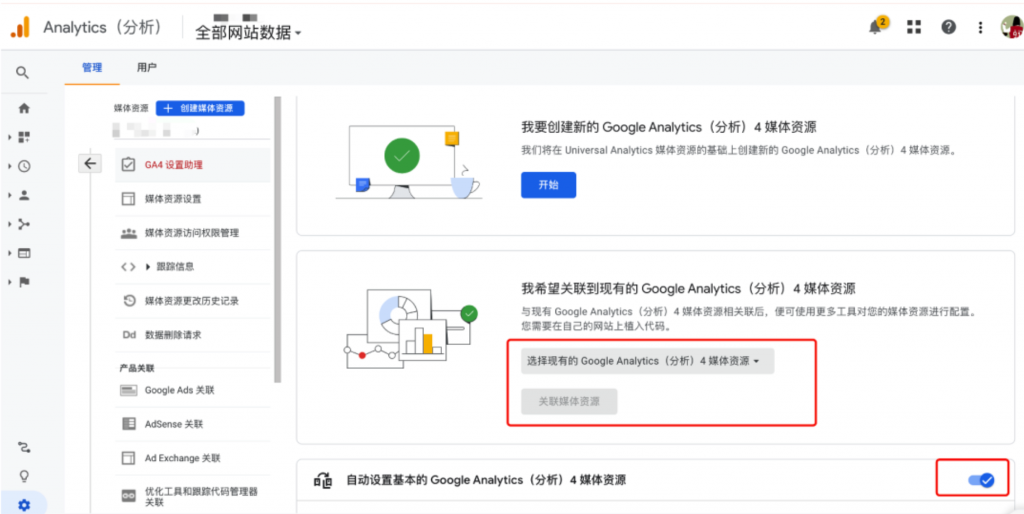The width and height of the screenshot is (1024, 514).
Task: Toggle automatic GA4 property setup switch
Action: click(x=980, y=481)
